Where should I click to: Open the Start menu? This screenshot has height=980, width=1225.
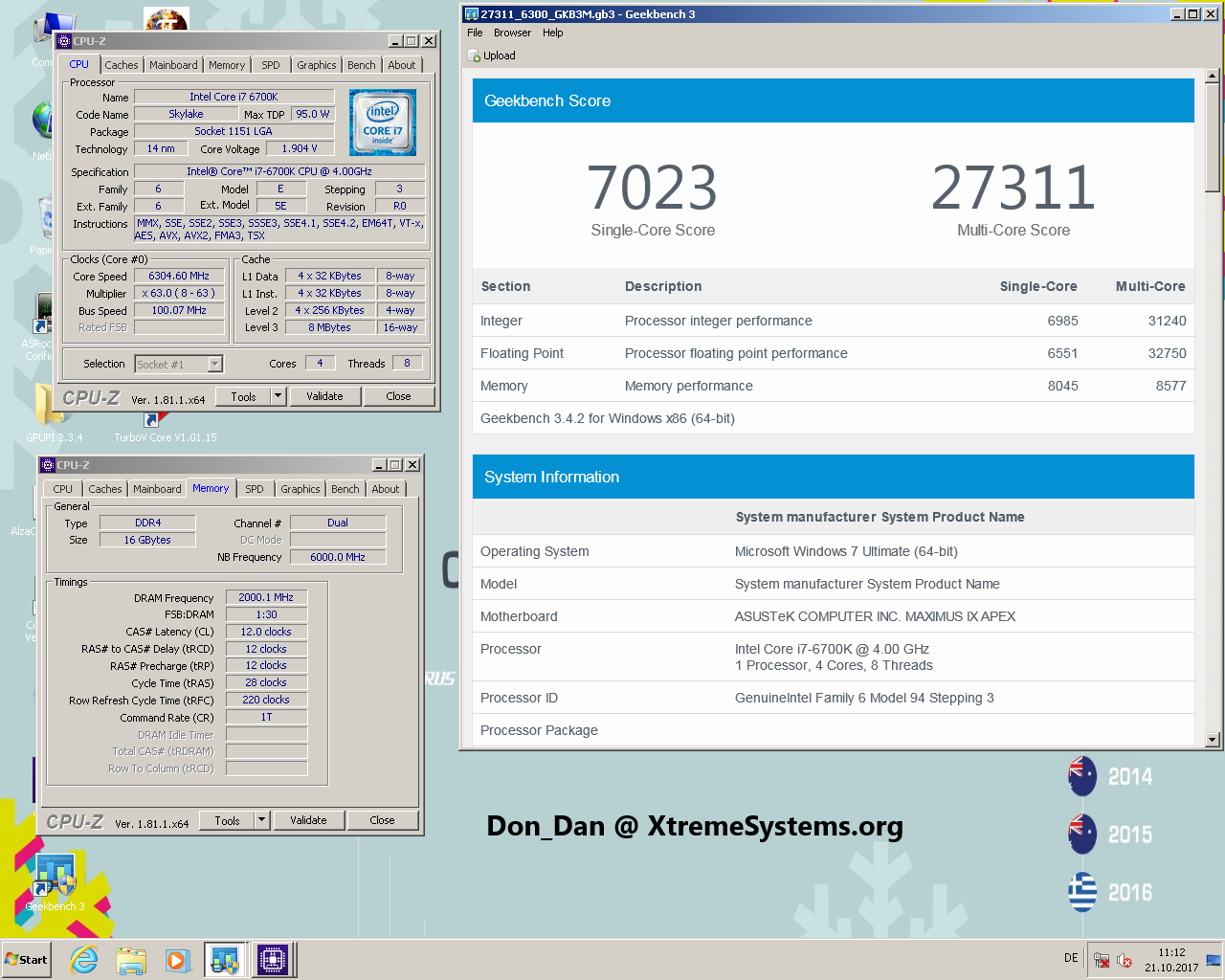click(26, 960)
